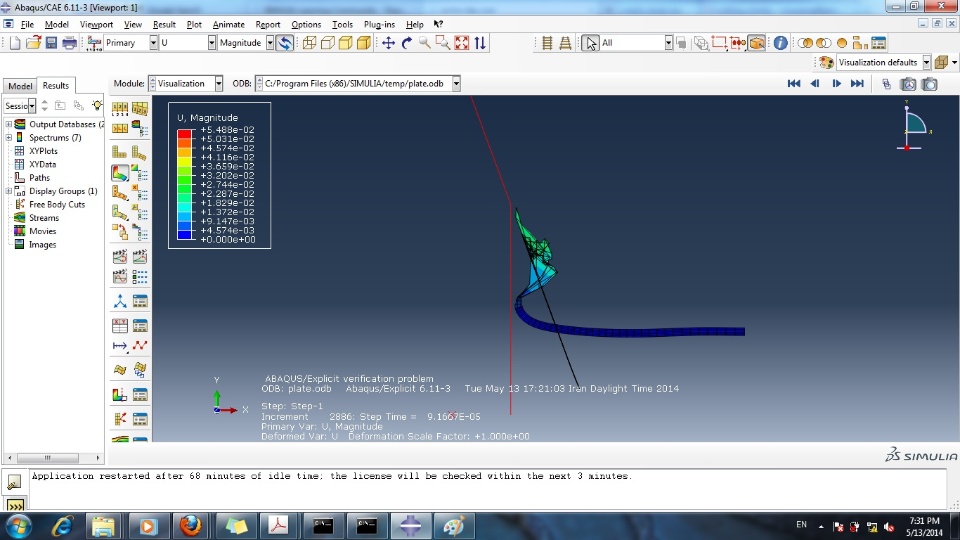The image size is (960, 540).
Task: Open the Result menu
Action: point(164,24)
